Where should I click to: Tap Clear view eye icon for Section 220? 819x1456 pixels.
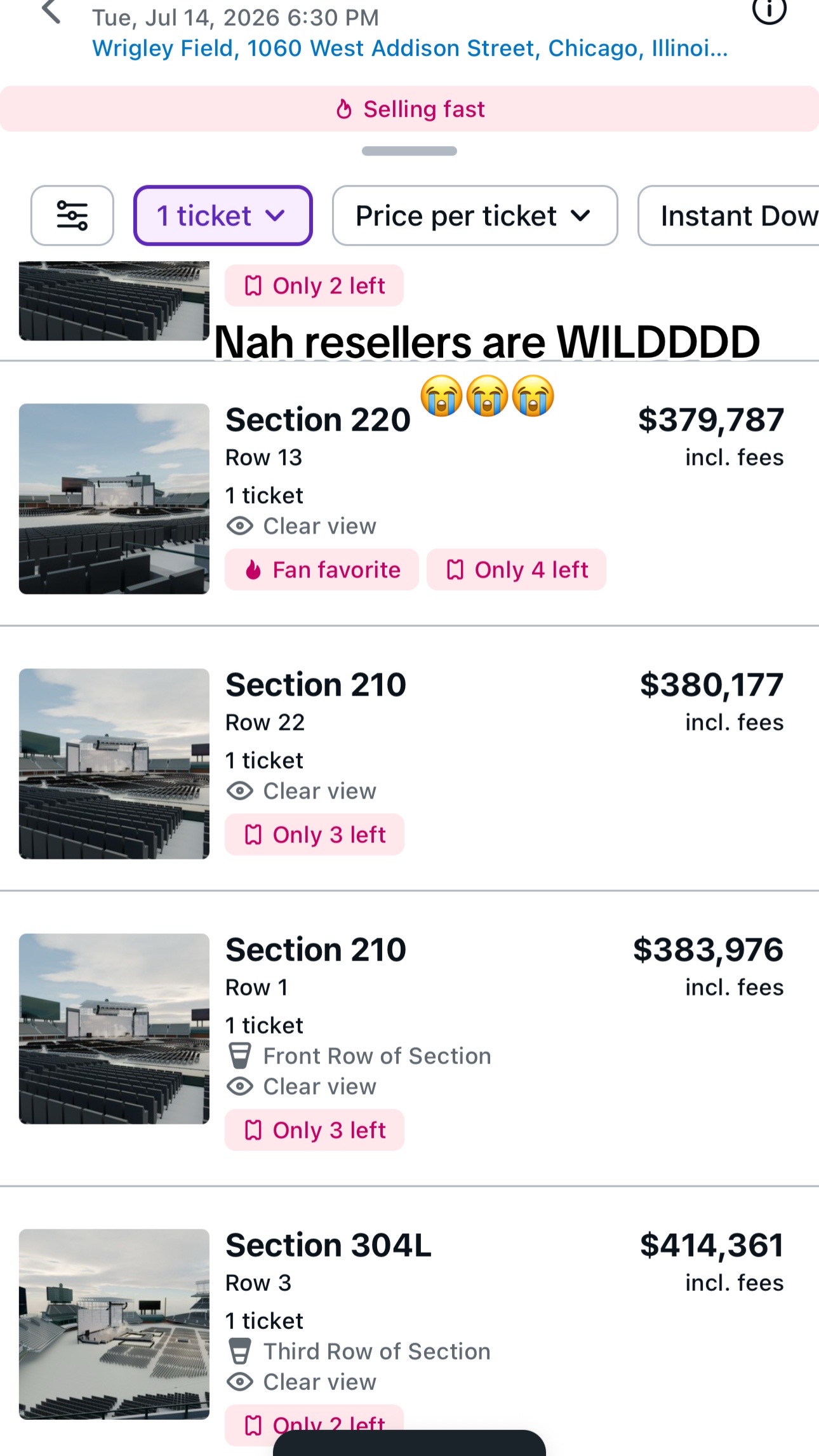tap(240, 526)
